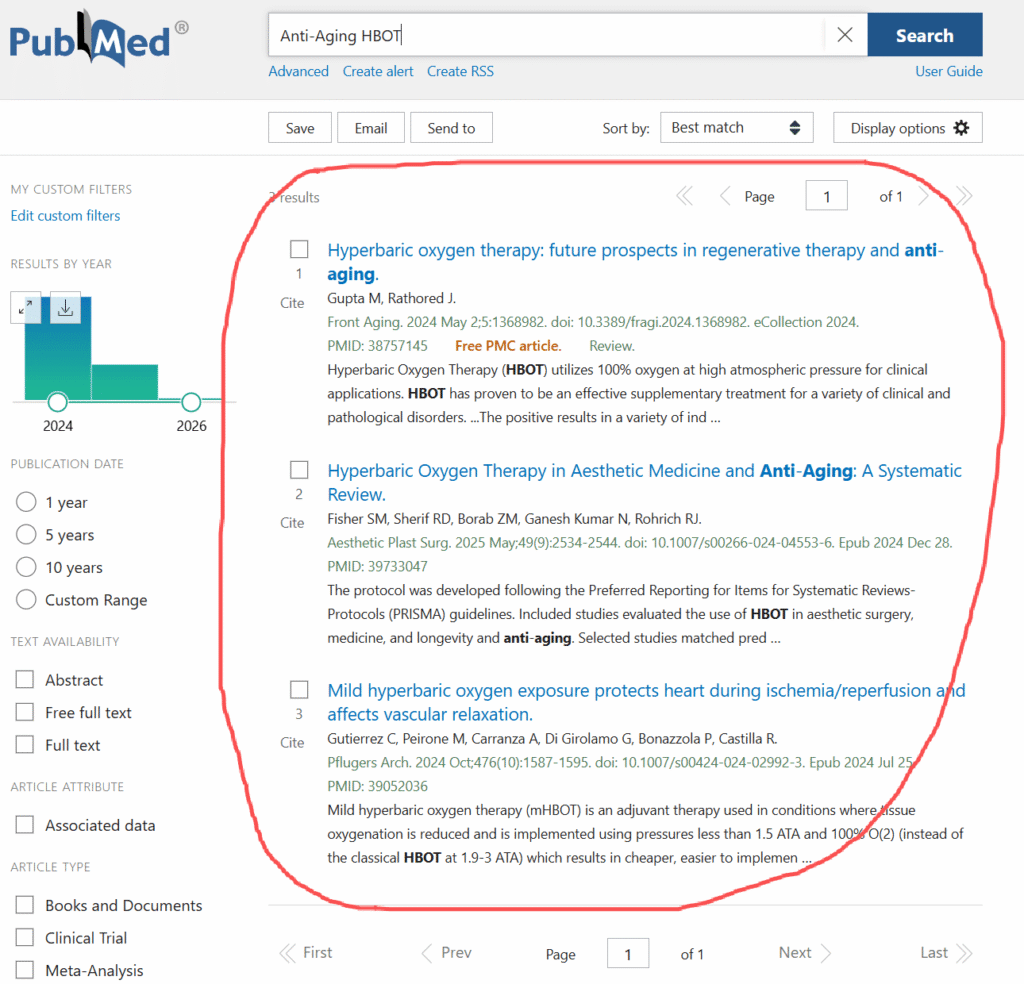Click authors Gupta M, Rathored J.

point(391,298)
